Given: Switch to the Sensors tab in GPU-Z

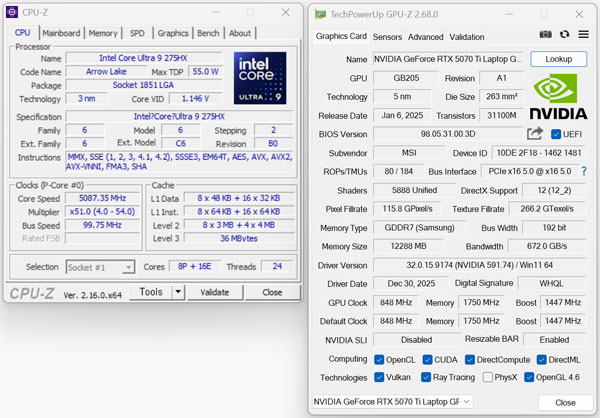Looking at the screenshot, I should [386, 37].
